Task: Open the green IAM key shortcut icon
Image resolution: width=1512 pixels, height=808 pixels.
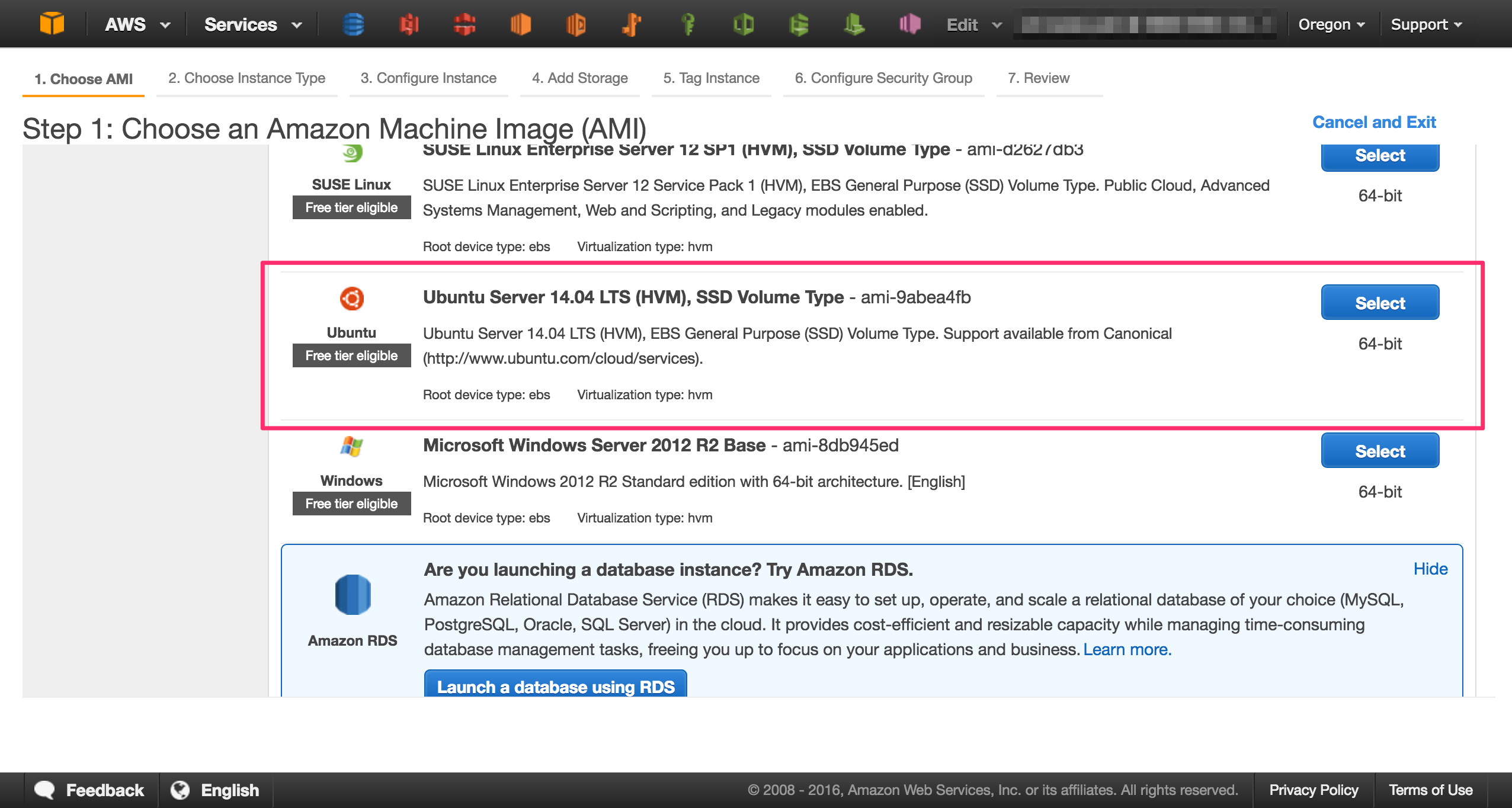Action: click(687, 24)
